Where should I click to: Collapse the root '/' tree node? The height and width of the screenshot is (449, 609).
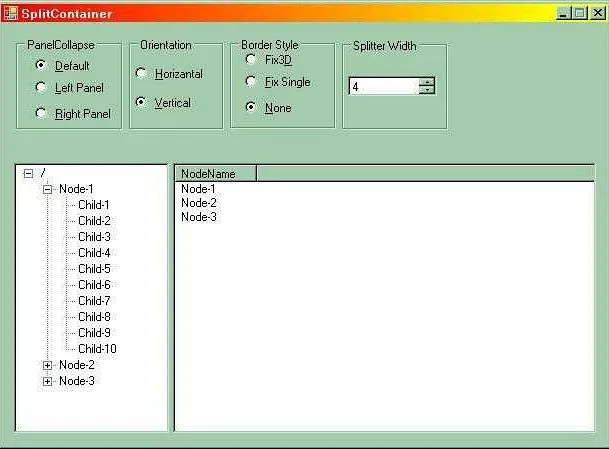pyautogui.click(x=28, y=173)
